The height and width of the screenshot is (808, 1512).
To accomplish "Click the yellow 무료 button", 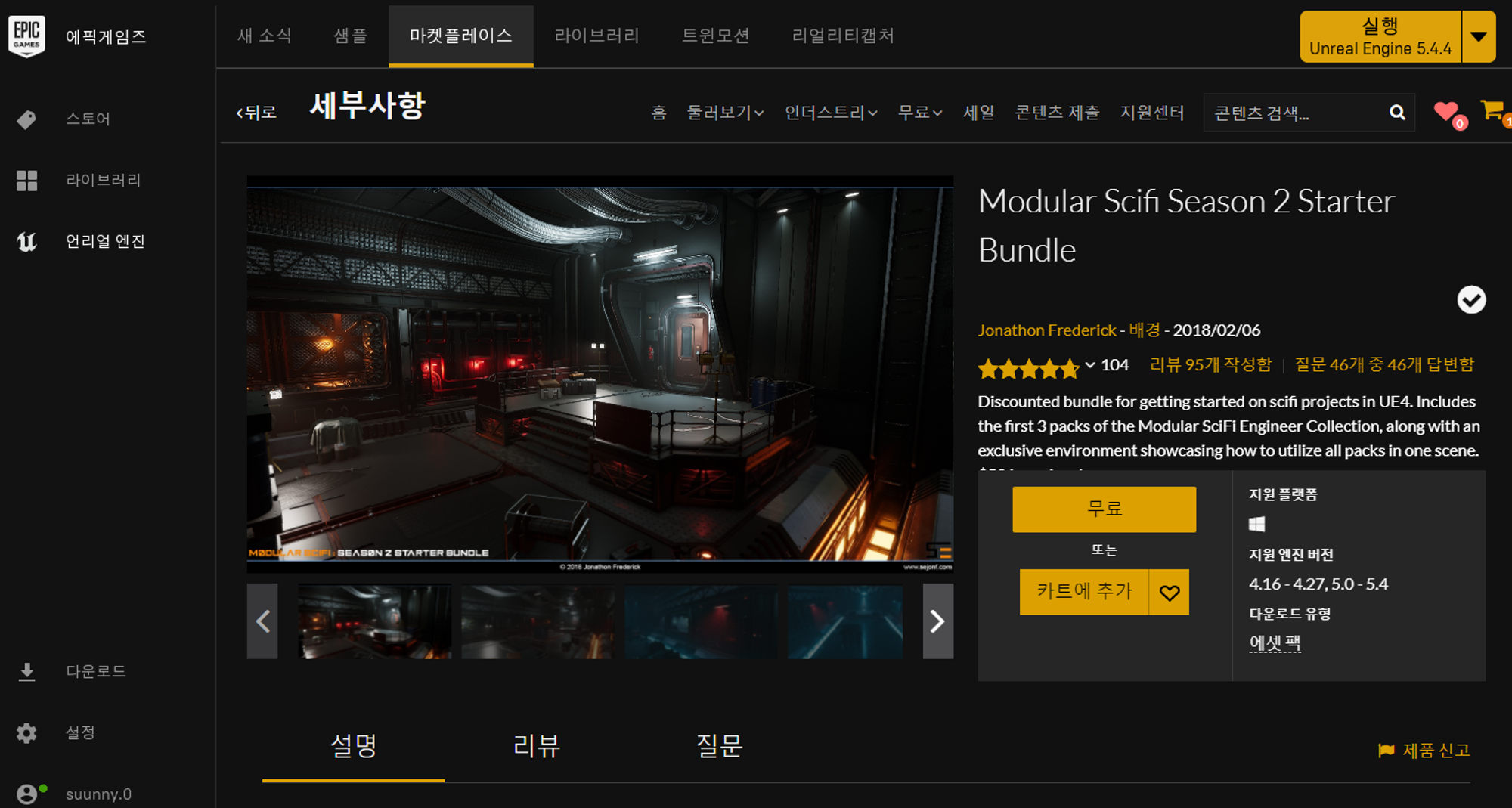I will click(1104, 509).
